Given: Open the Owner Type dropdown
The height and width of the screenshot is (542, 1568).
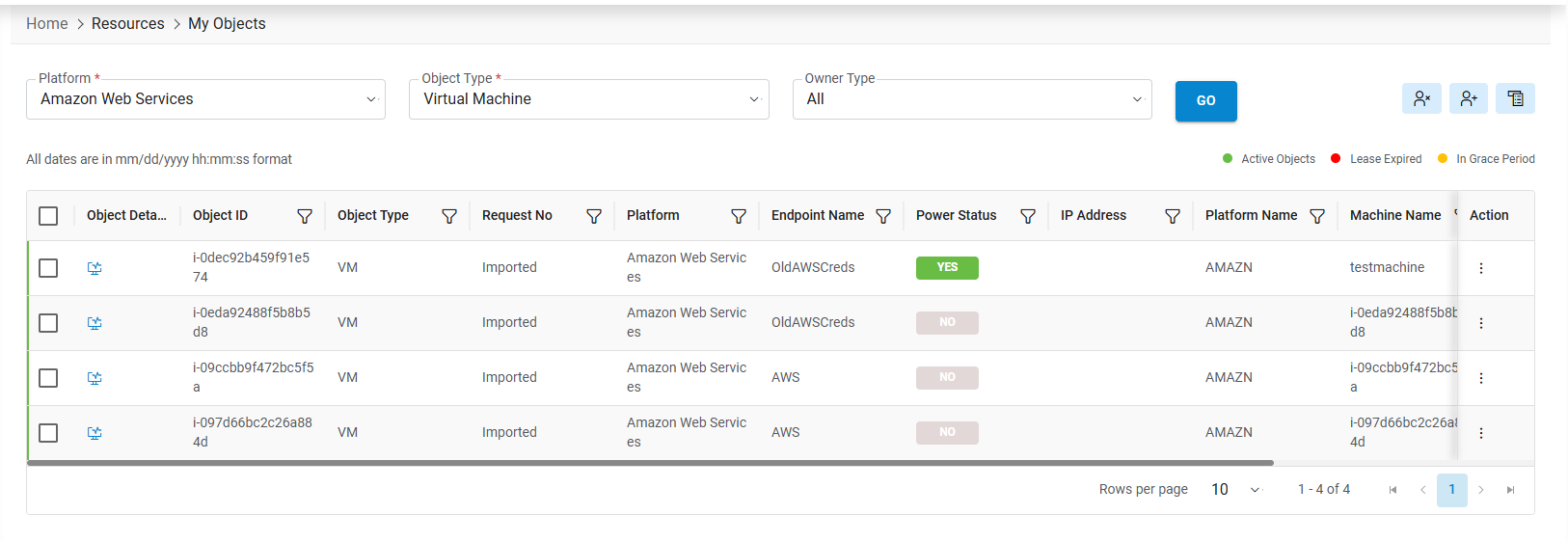Looking at the screenshot, I should click(972, 99).
